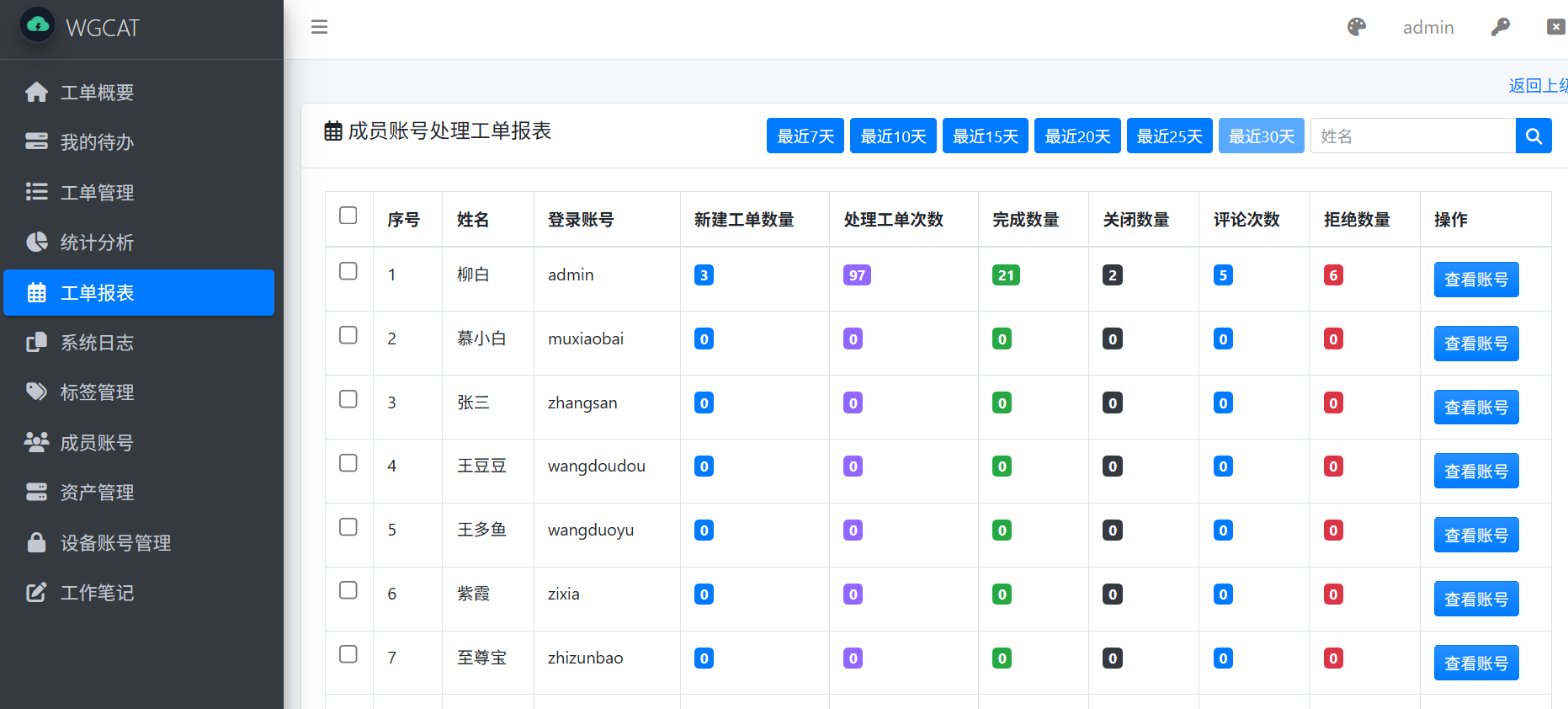Screen dimensions: 1568x709
Task: Open 我的待办 menu item
Action: point(97,142)
